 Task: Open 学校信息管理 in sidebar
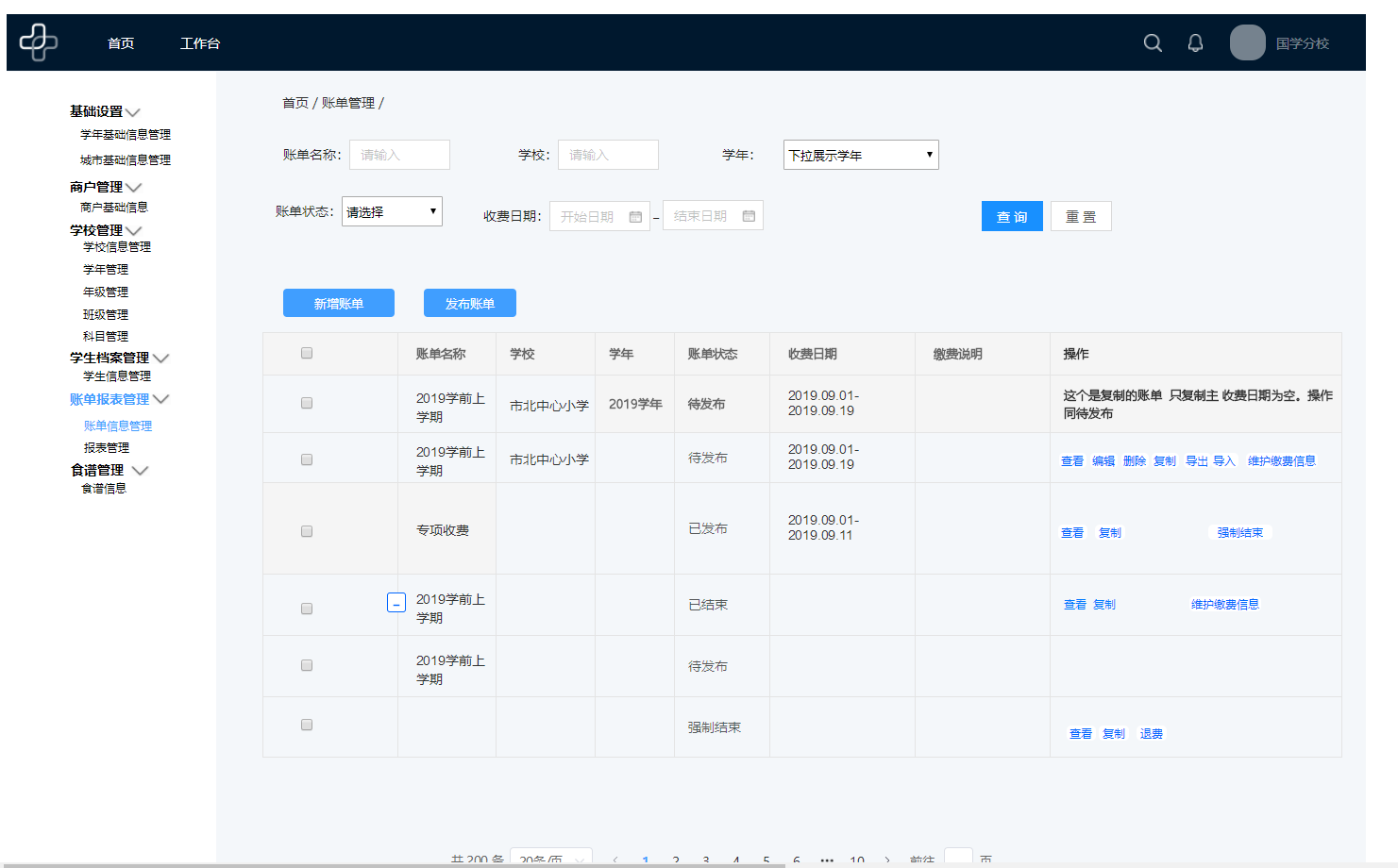(117, 247)
